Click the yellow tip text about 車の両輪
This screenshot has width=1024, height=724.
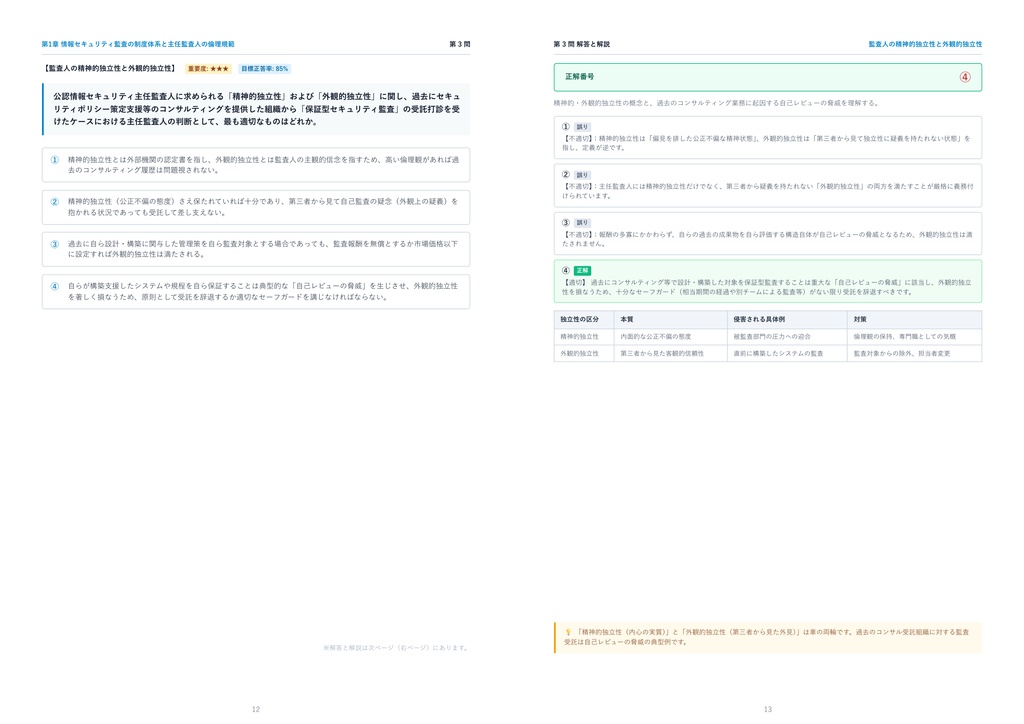[767, 637]
